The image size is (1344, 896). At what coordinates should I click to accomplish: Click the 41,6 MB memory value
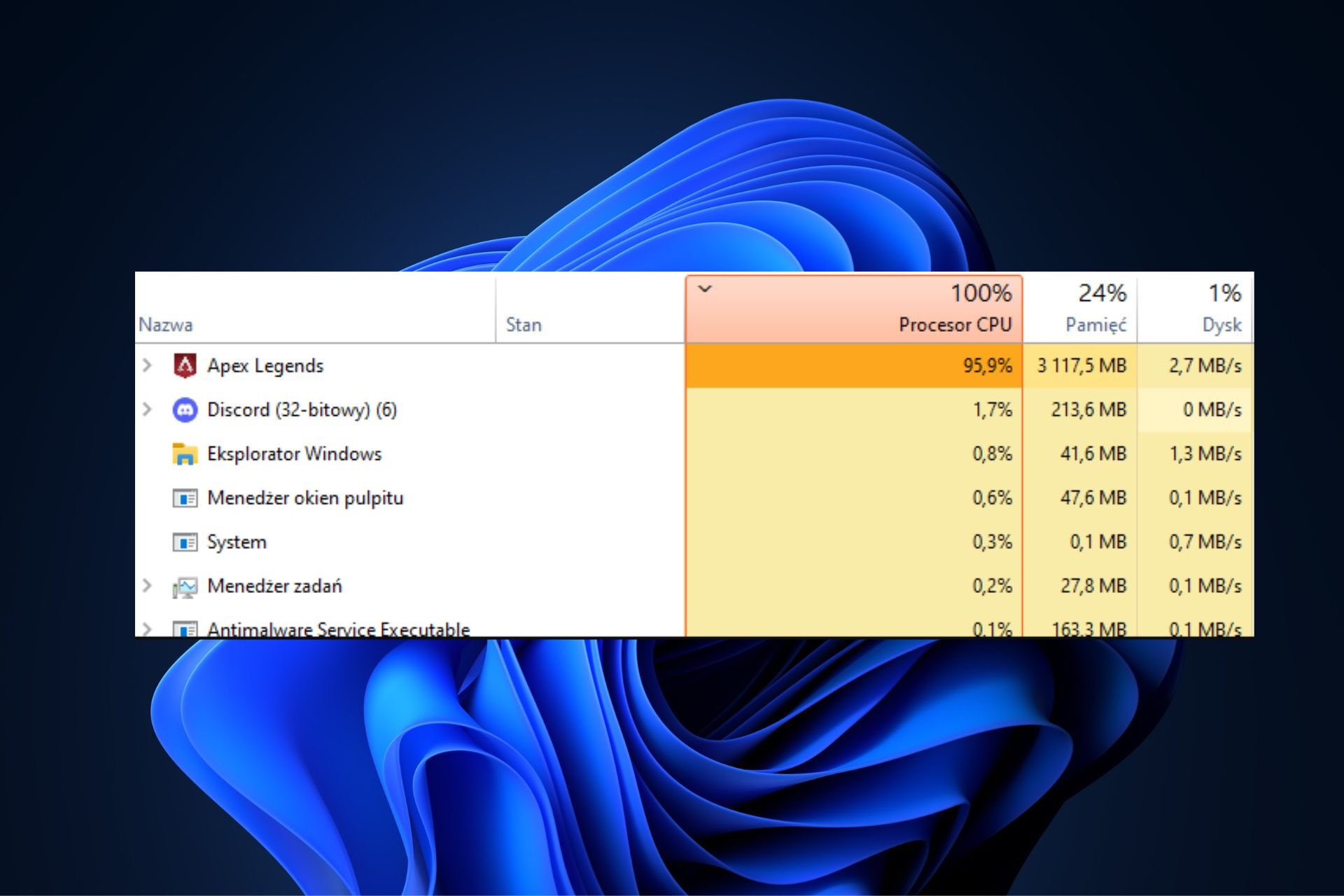[1093, 454]
